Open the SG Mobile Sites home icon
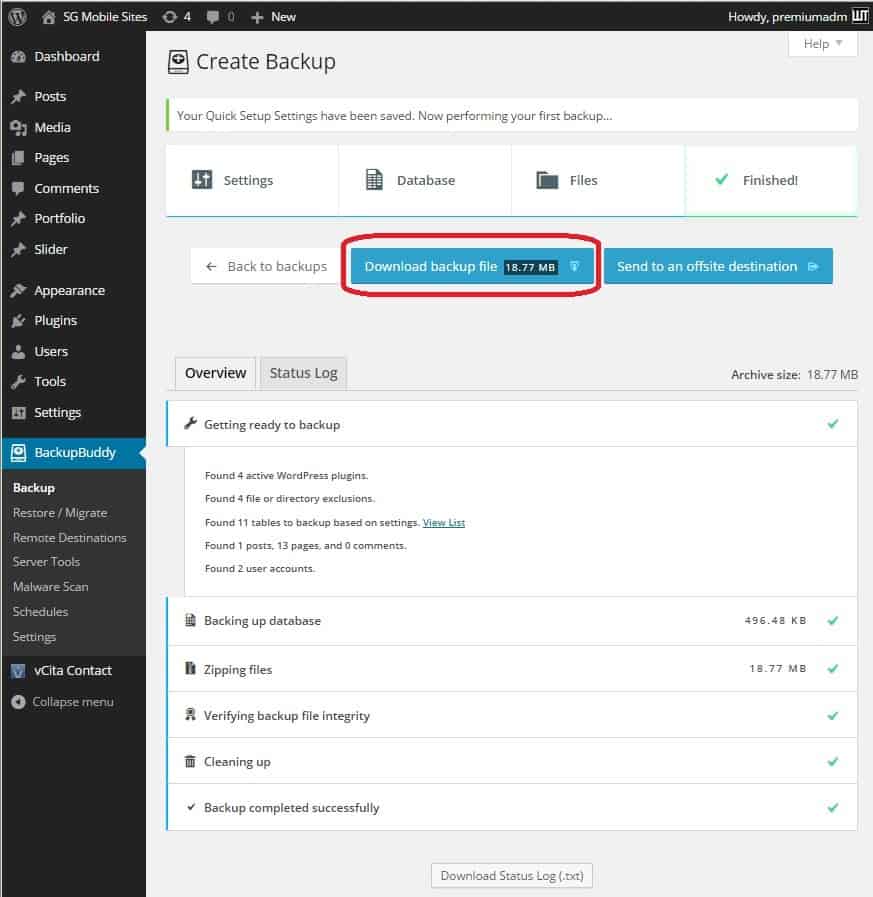The image size is (873, 897). pyautogui.click(x=49, y=17)
